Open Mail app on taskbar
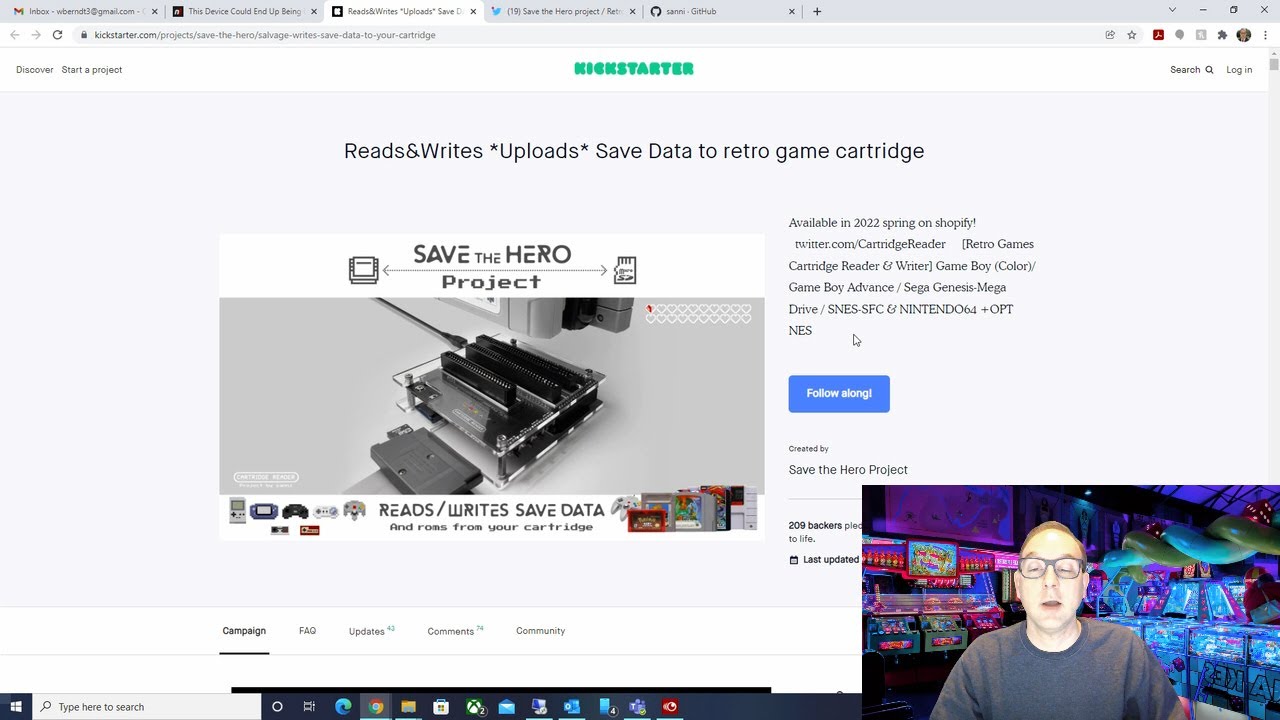The image size is (1280, 720). coord(507,707)
